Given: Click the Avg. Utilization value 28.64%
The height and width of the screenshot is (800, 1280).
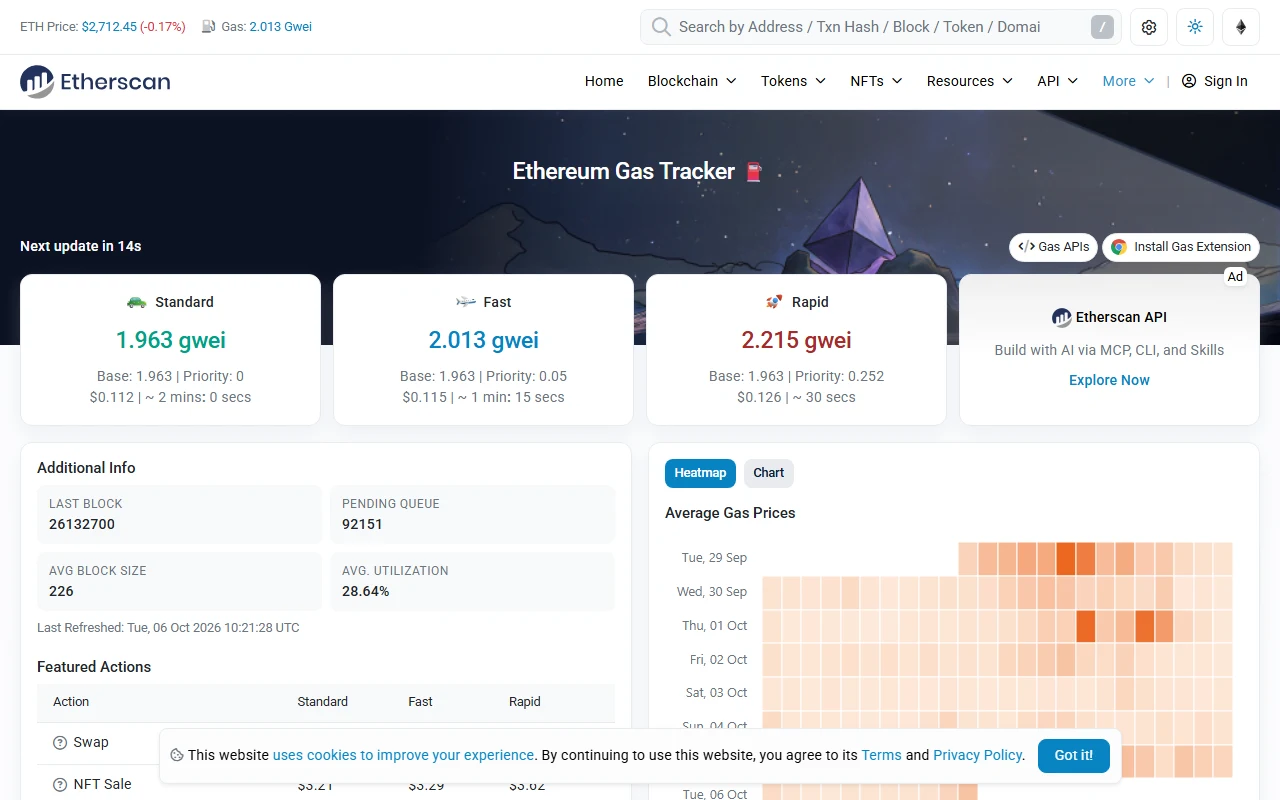Looking at the screenshot, I should [366, 591].
